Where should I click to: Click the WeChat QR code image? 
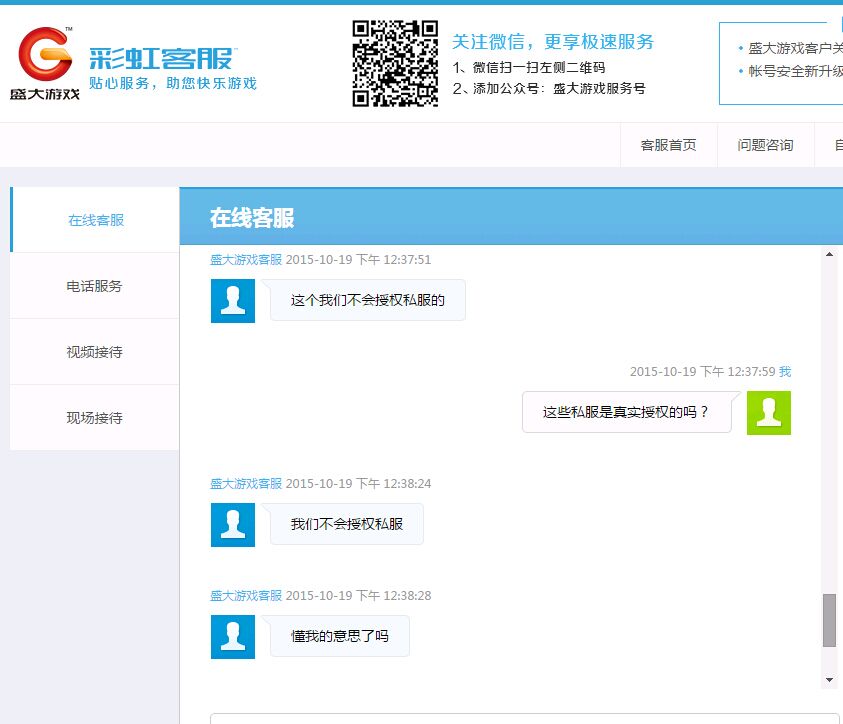(395, 63)
